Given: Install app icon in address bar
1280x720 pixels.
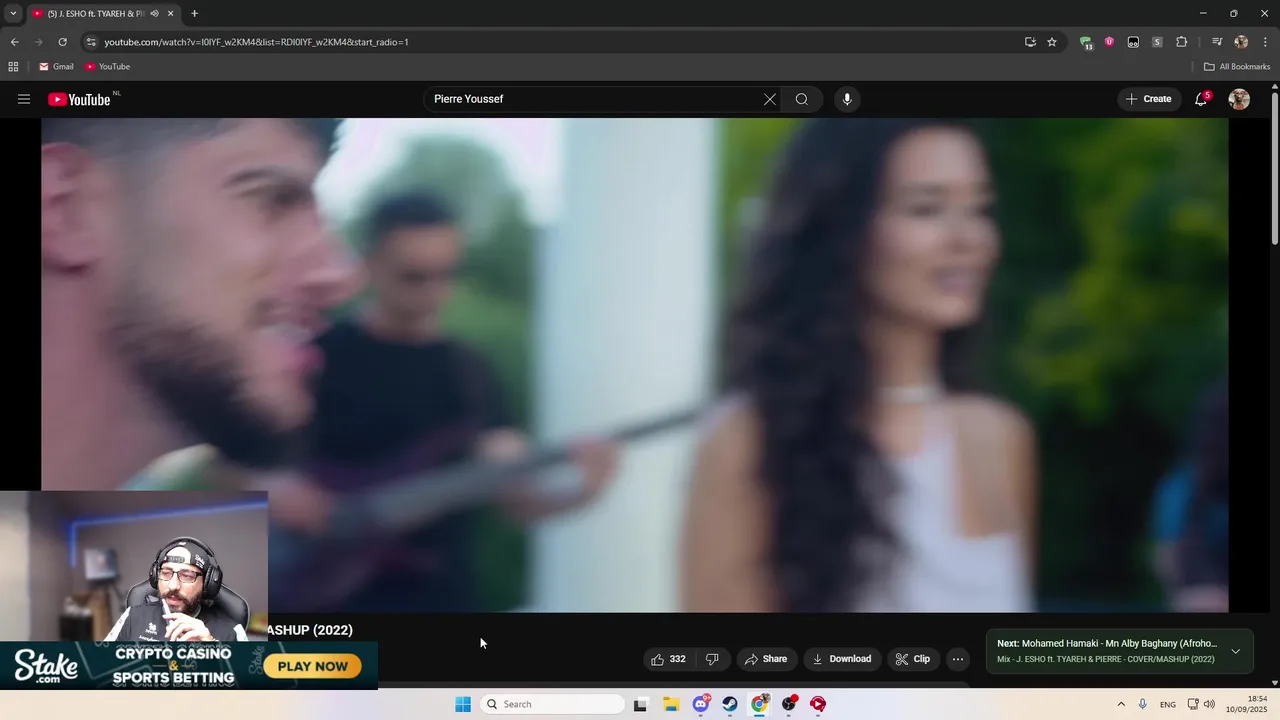Looking at the screenshot, I should pyautogui.click(x=1030, y=42).
